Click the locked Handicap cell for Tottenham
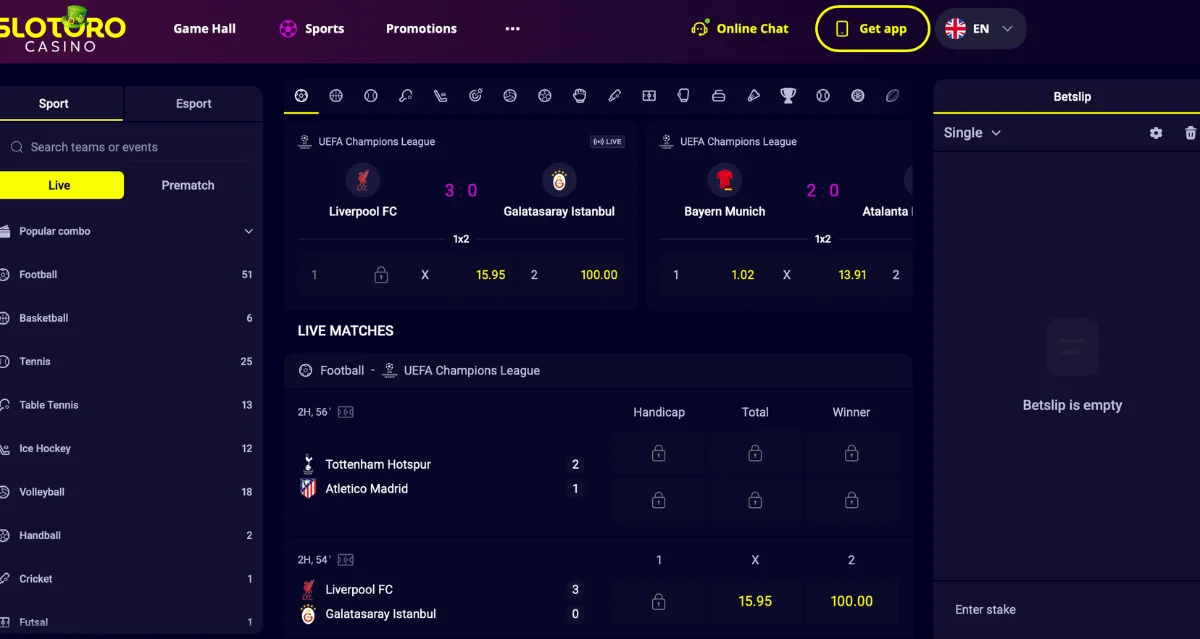This screenshot has width=1200, height=639. 658,453
